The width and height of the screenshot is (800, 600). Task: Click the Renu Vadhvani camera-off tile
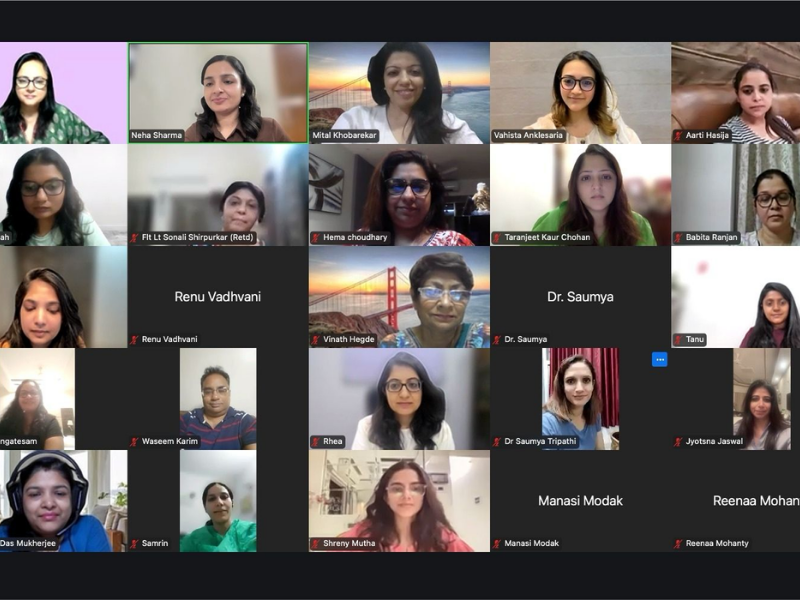tap(218, 296)
